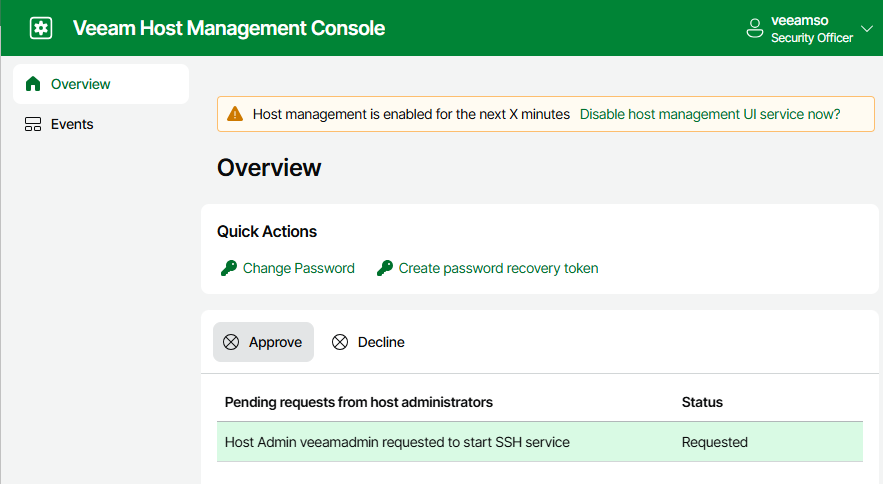The height and width of the screenshot is (484, 883).
Task: Click key icon beside recovery token
Action: pyautogui.click(x=385, y=268)
